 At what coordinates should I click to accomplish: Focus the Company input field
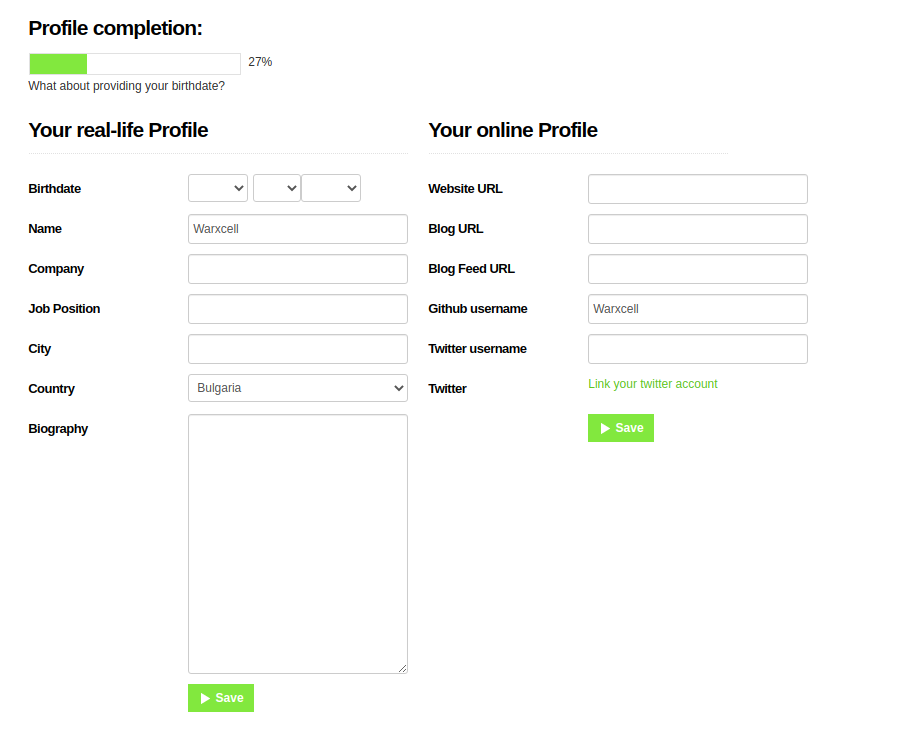tap(298, 269)
